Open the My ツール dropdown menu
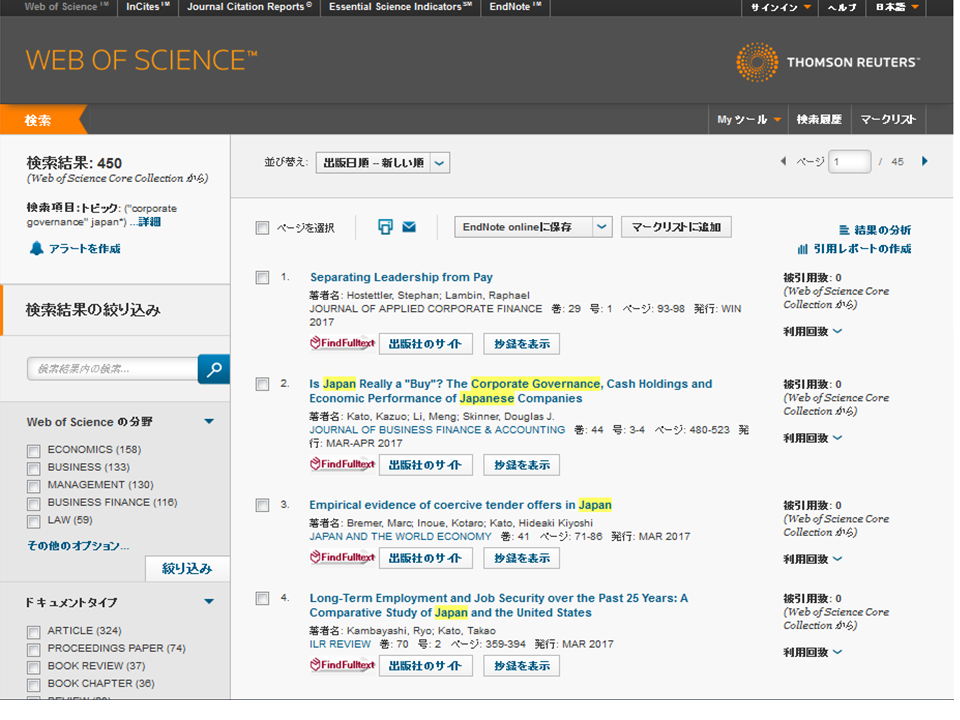This screenshot has height=720, width=960. tap(748, 119)
